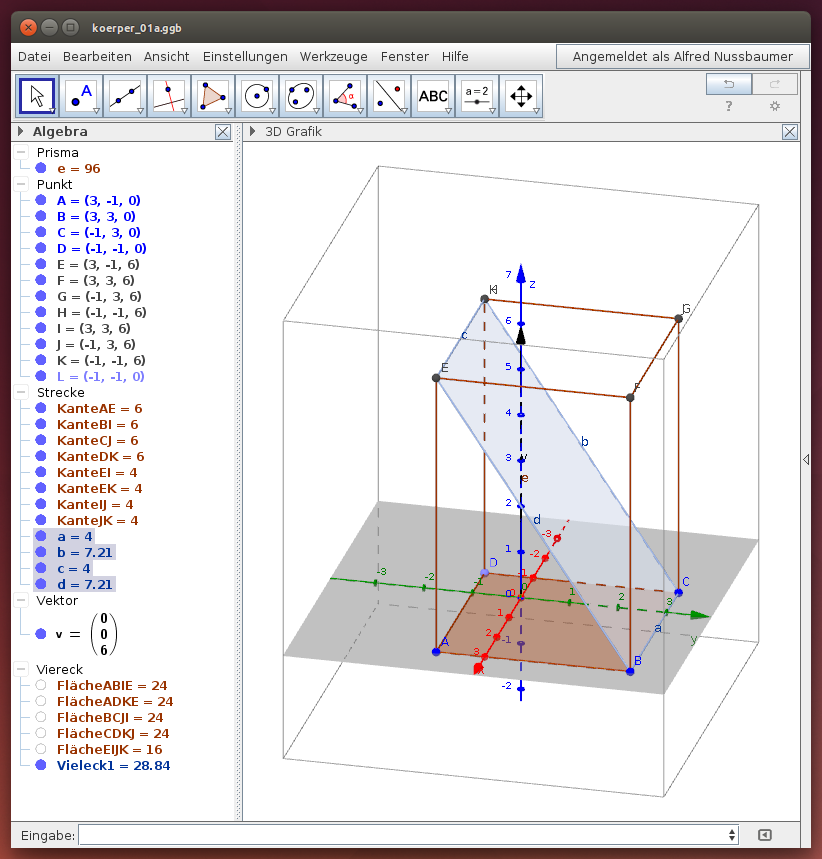Hide the Vieleck1 polygon
The image size is (822, 859).
pos(41,765)
